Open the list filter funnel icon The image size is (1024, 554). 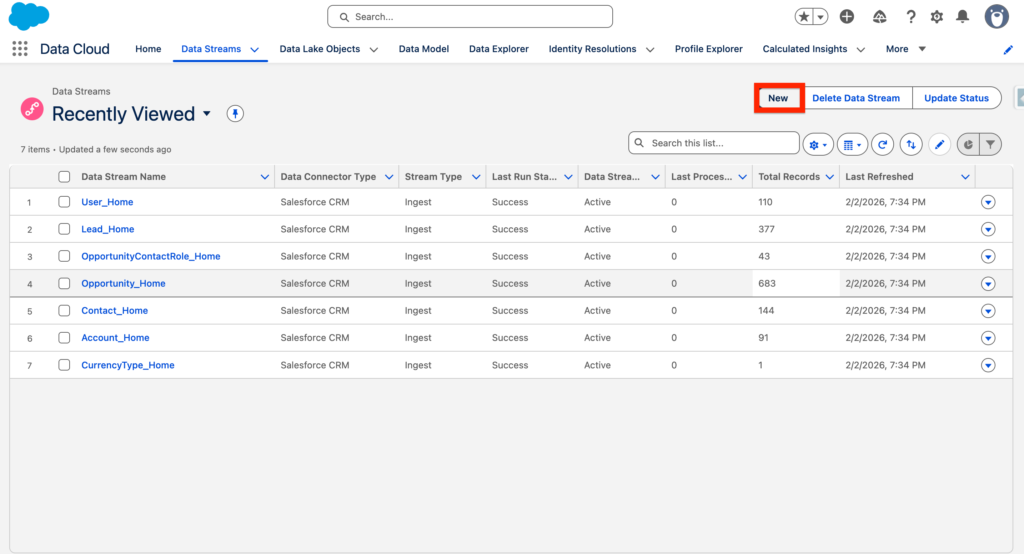click(x=990, y=144)
